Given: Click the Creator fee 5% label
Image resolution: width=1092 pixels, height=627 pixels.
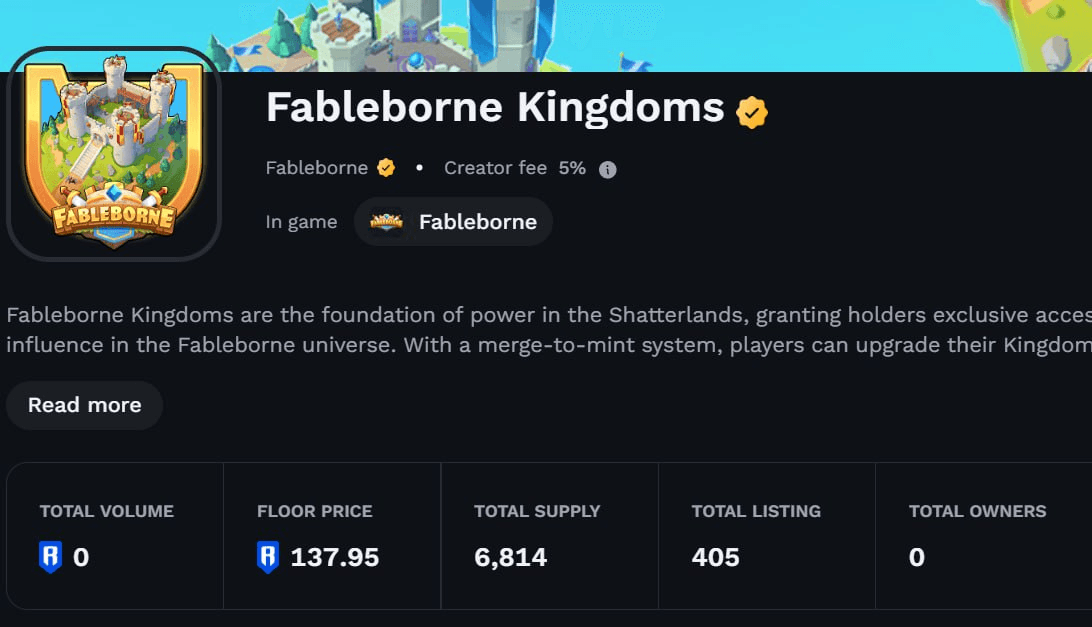Looking at the screenshot, I should point(515,168).
